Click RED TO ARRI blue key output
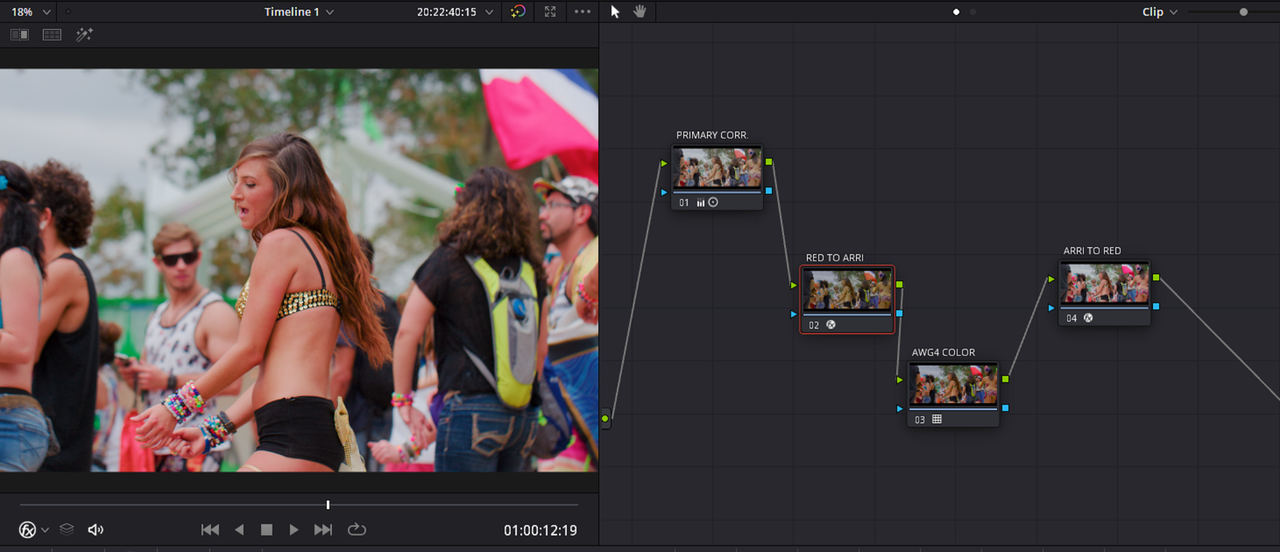 (900, 313)
